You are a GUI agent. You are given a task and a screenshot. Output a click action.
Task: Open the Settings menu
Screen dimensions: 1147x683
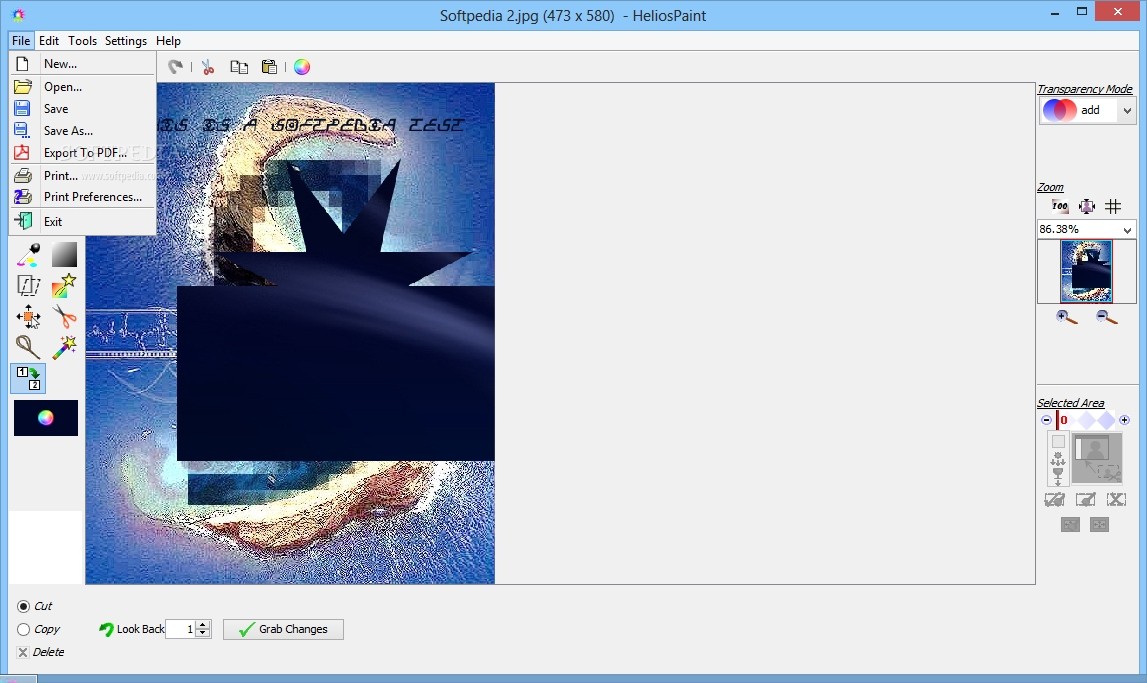126,41
